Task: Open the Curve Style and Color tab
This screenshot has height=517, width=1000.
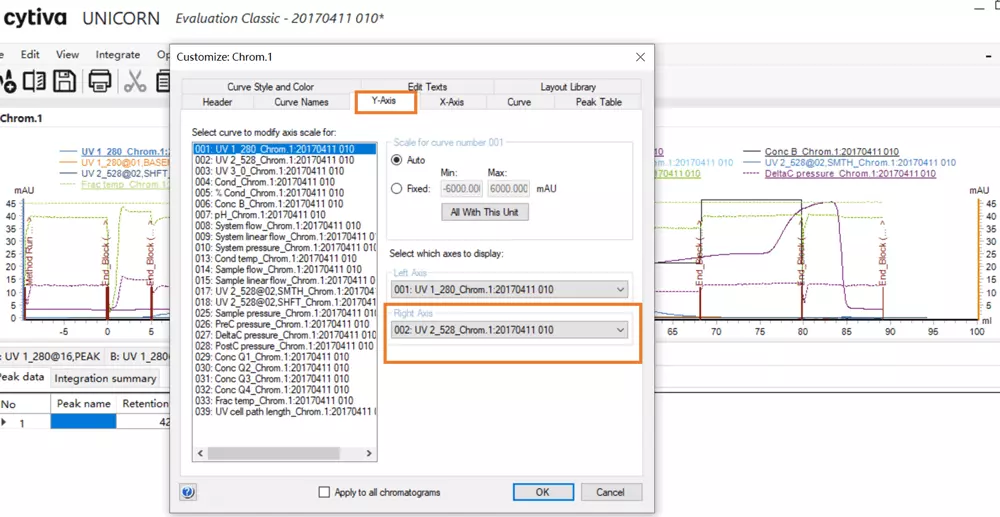Action: 270,87
